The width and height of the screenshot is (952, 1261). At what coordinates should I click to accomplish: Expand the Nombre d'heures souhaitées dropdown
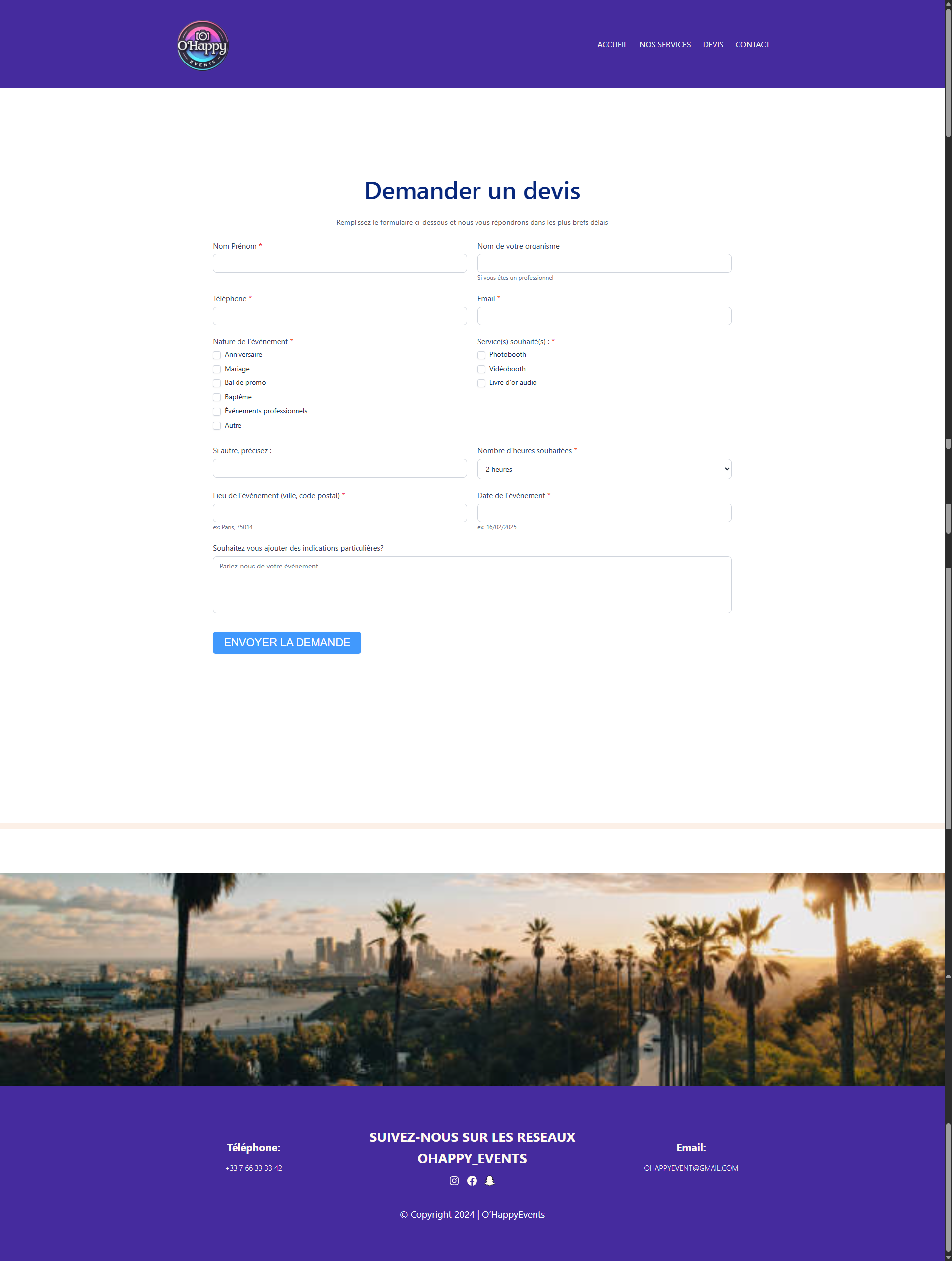[604, 469]
